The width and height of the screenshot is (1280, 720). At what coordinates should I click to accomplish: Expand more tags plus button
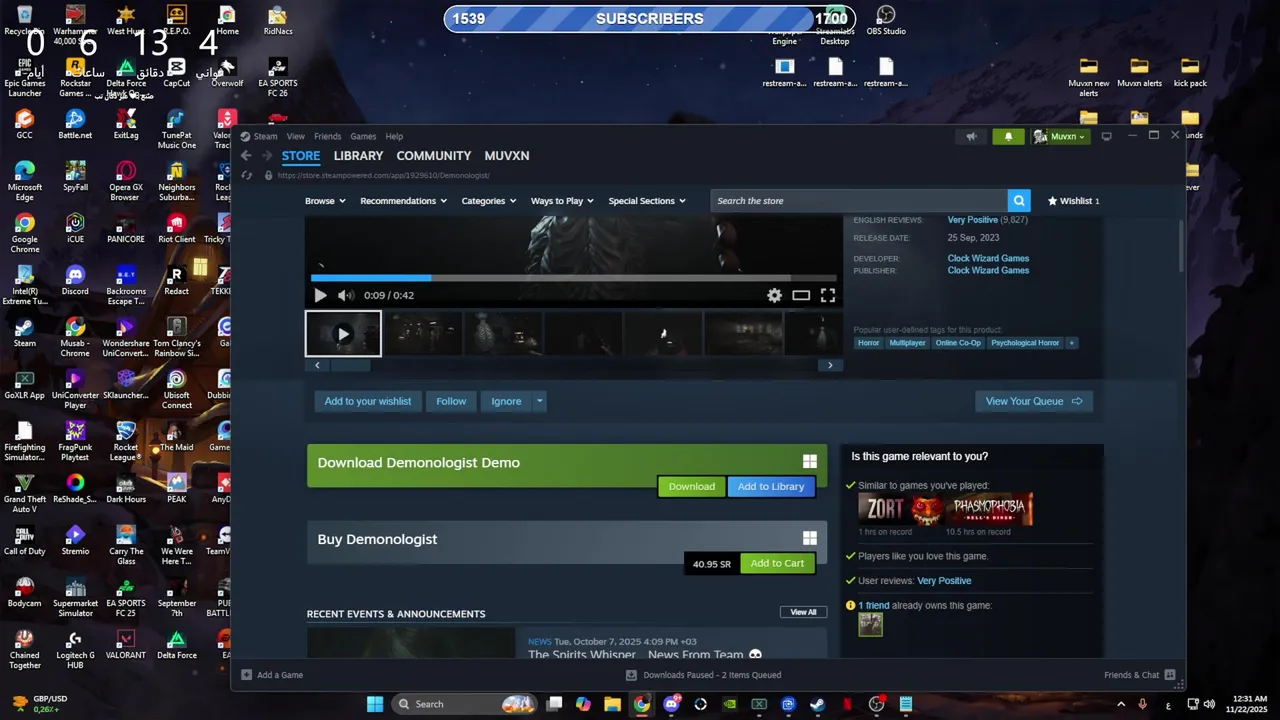(1071, 343)
